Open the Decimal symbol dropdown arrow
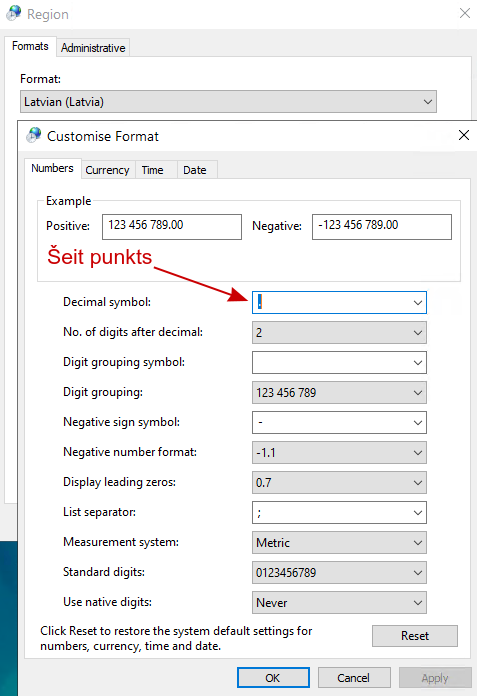The width and height of the screenshot is (477, 696). pos(418,303)
